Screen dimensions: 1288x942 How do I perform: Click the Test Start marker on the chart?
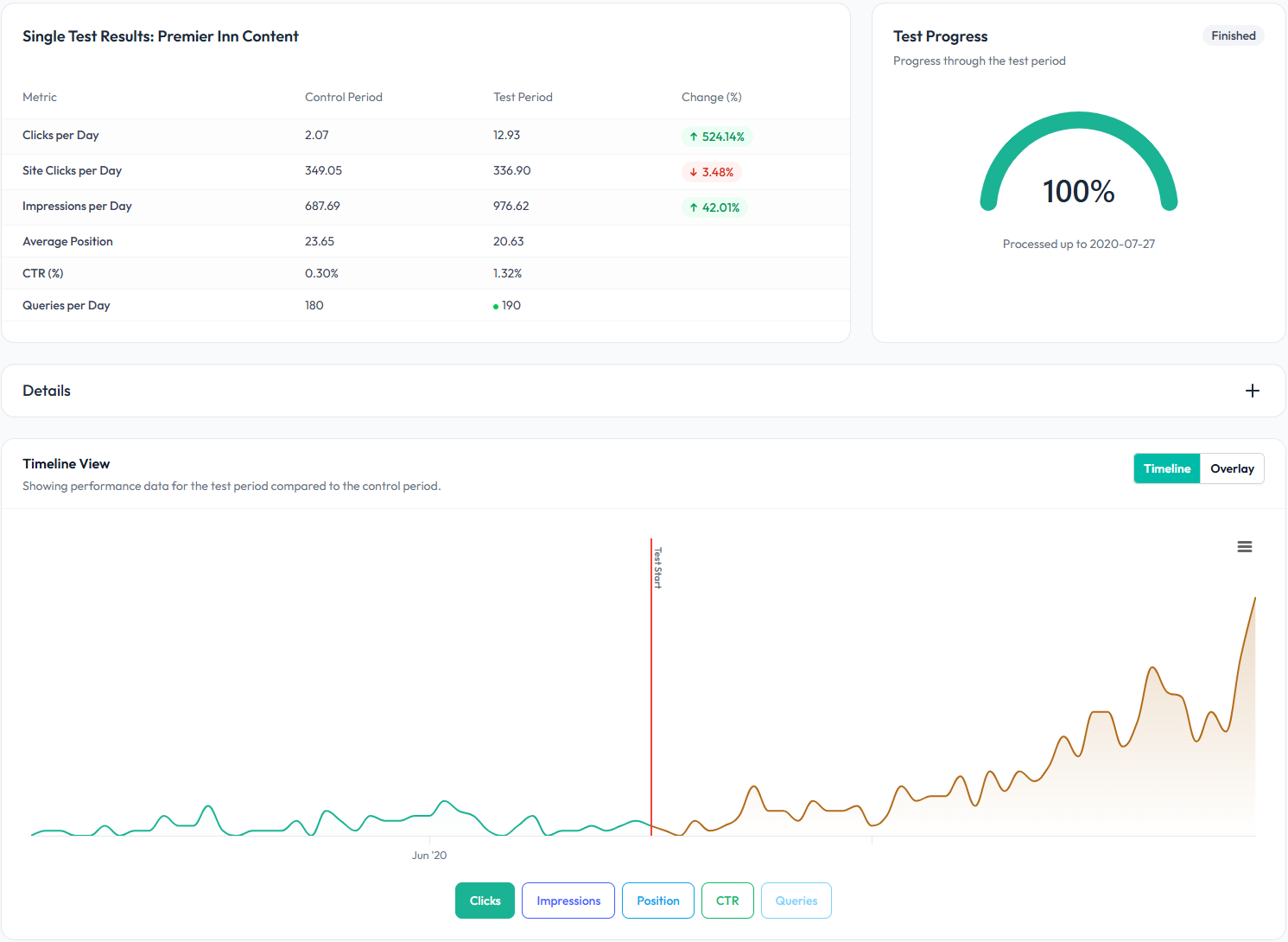[x=651, y=566]
